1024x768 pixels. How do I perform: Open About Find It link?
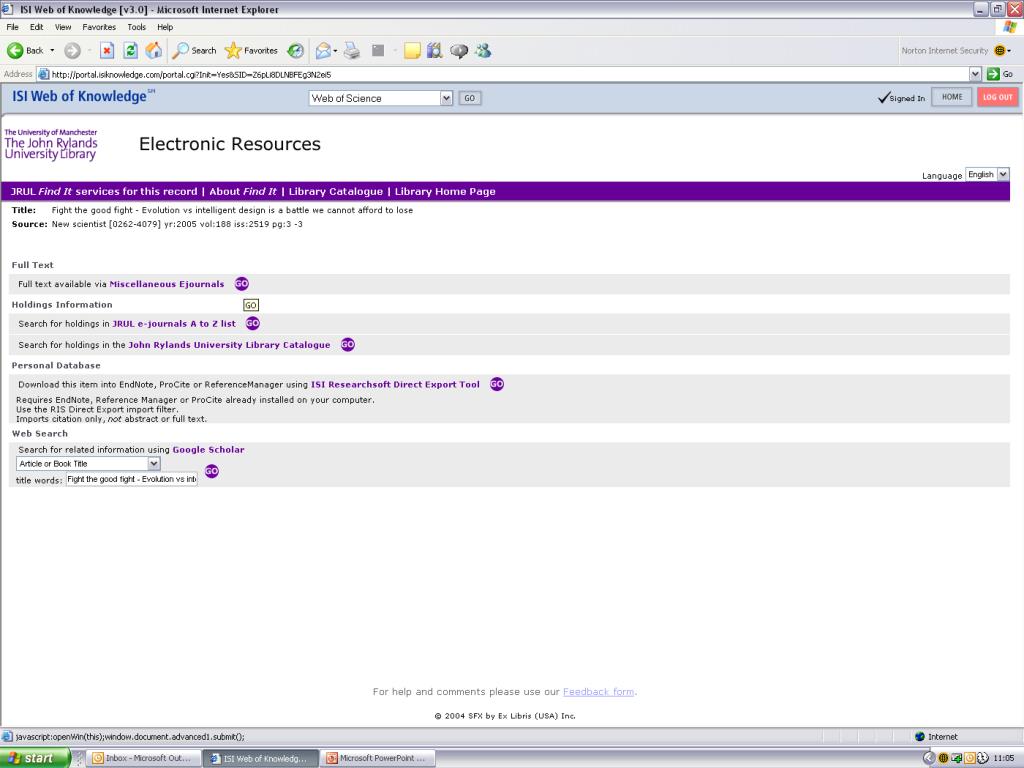[x=243, y=191]
